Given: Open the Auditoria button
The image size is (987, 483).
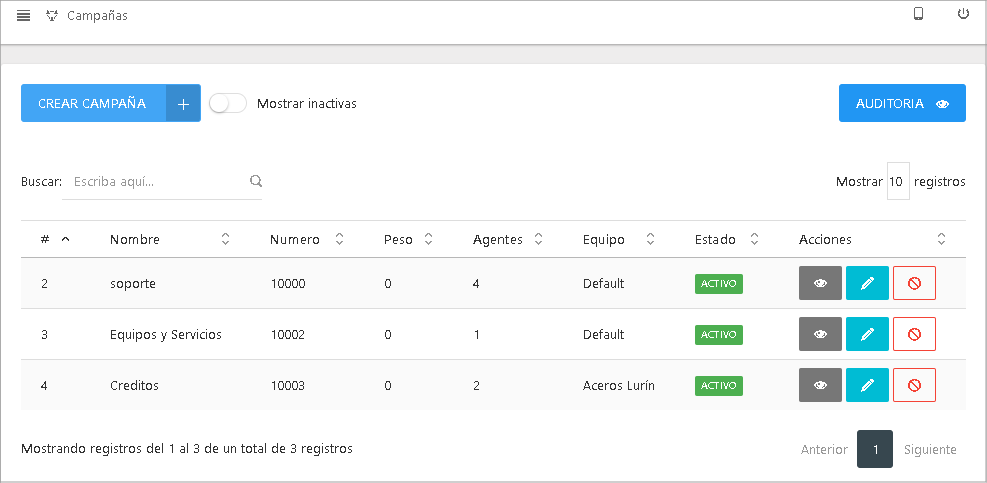Looking at the screenshot, I should point(902,103).
